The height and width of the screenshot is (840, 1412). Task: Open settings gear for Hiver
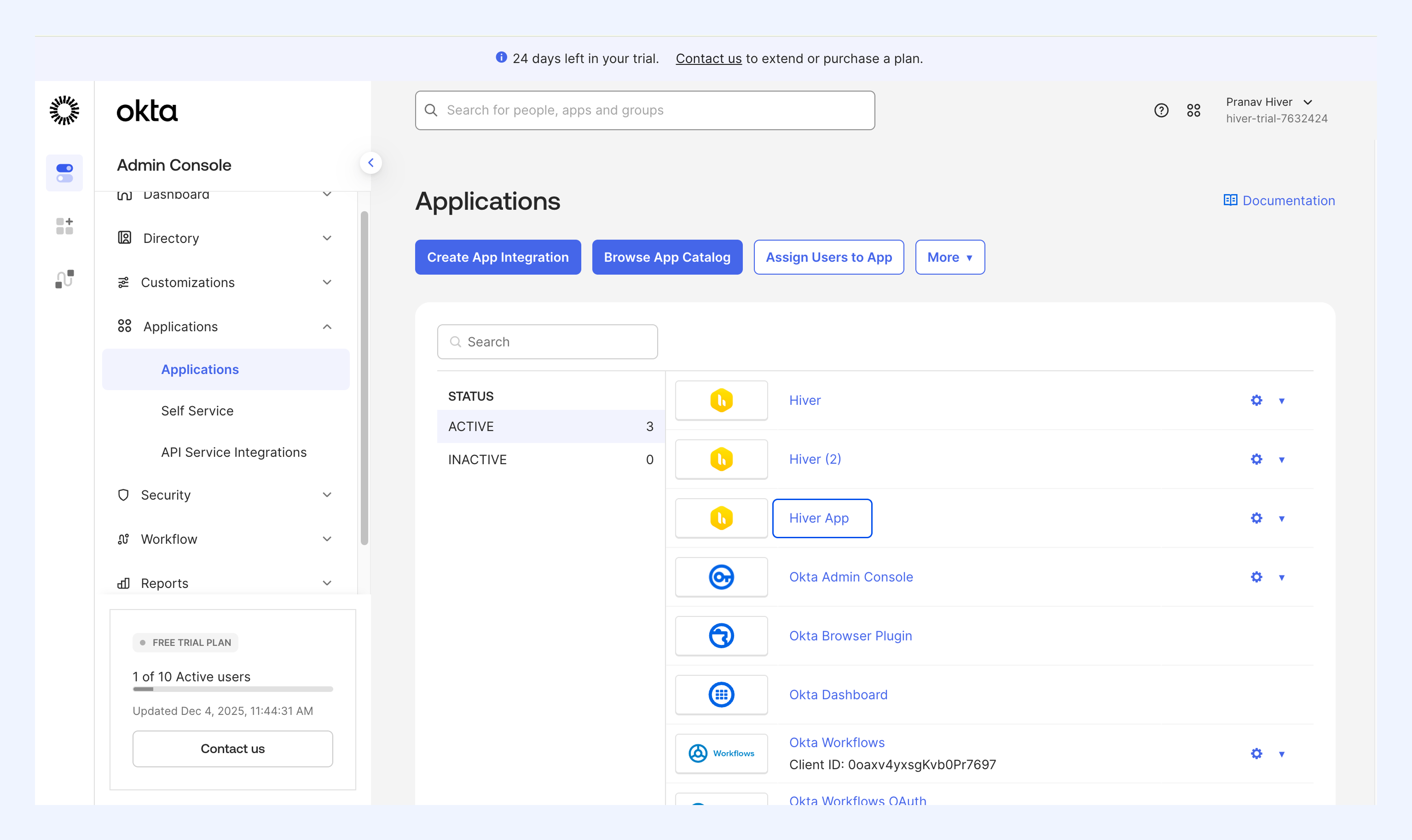[1256, 400]
